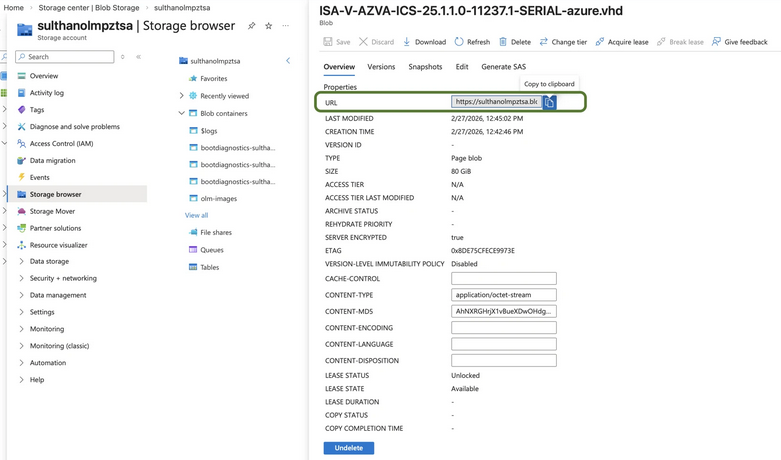The image size is (781, 460).
Task: Expand the Recently viewed node
Action: [x=181, y=96]
